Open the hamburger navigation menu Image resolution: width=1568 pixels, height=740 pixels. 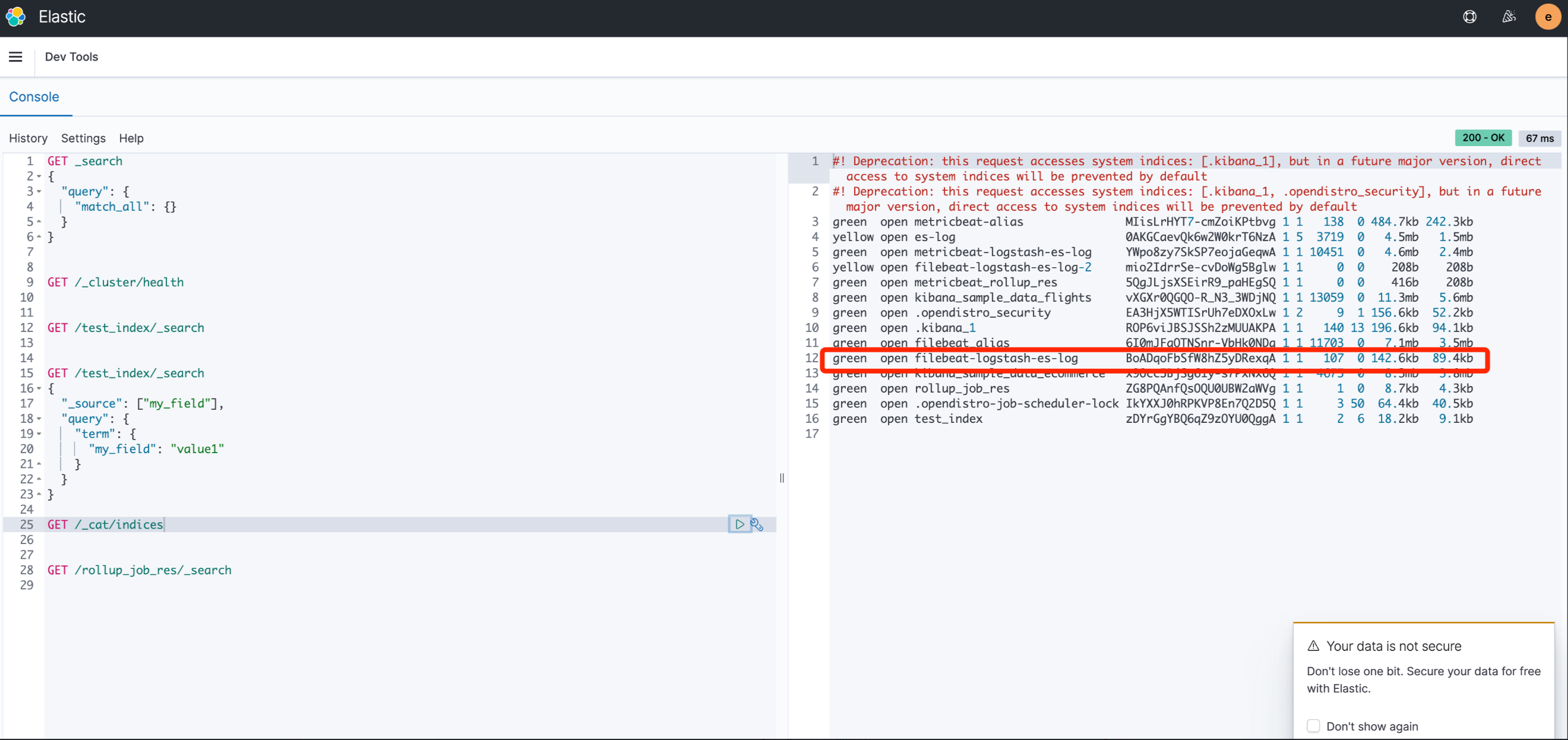point(16,56)
